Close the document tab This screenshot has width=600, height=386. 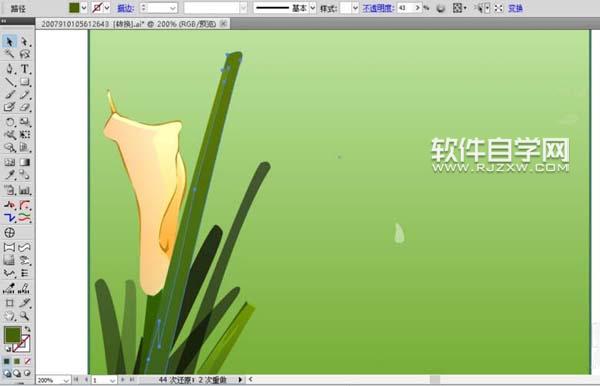(x=223, y=24)
